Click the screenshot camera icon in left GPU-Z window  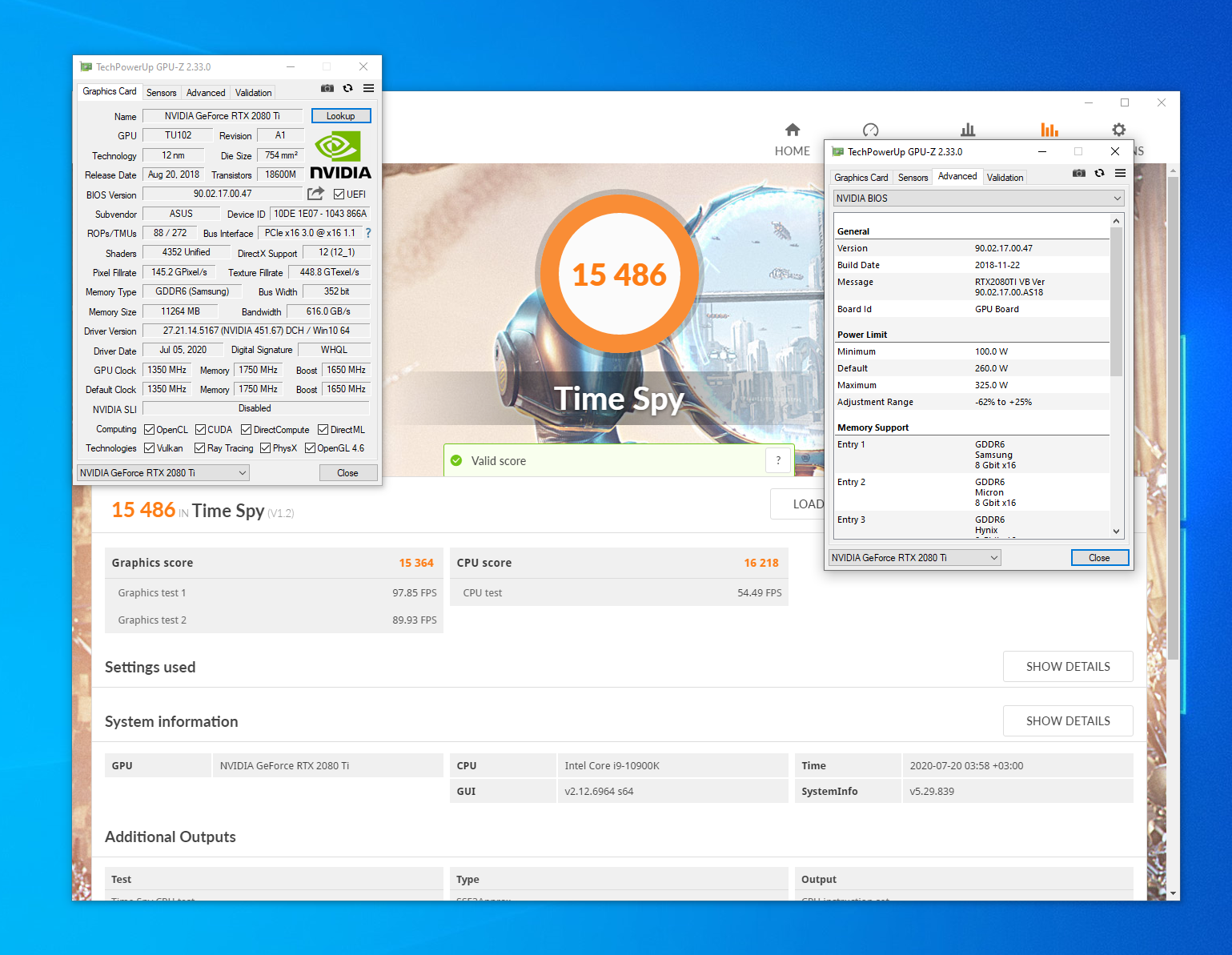click(327, 88)
